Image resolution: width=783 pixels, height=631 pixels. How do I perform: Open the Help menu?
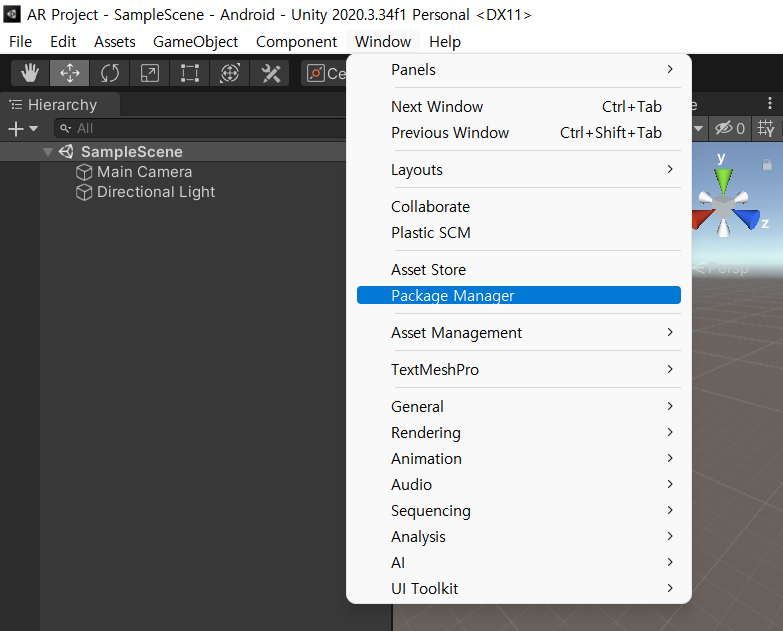tap(445, 41)
